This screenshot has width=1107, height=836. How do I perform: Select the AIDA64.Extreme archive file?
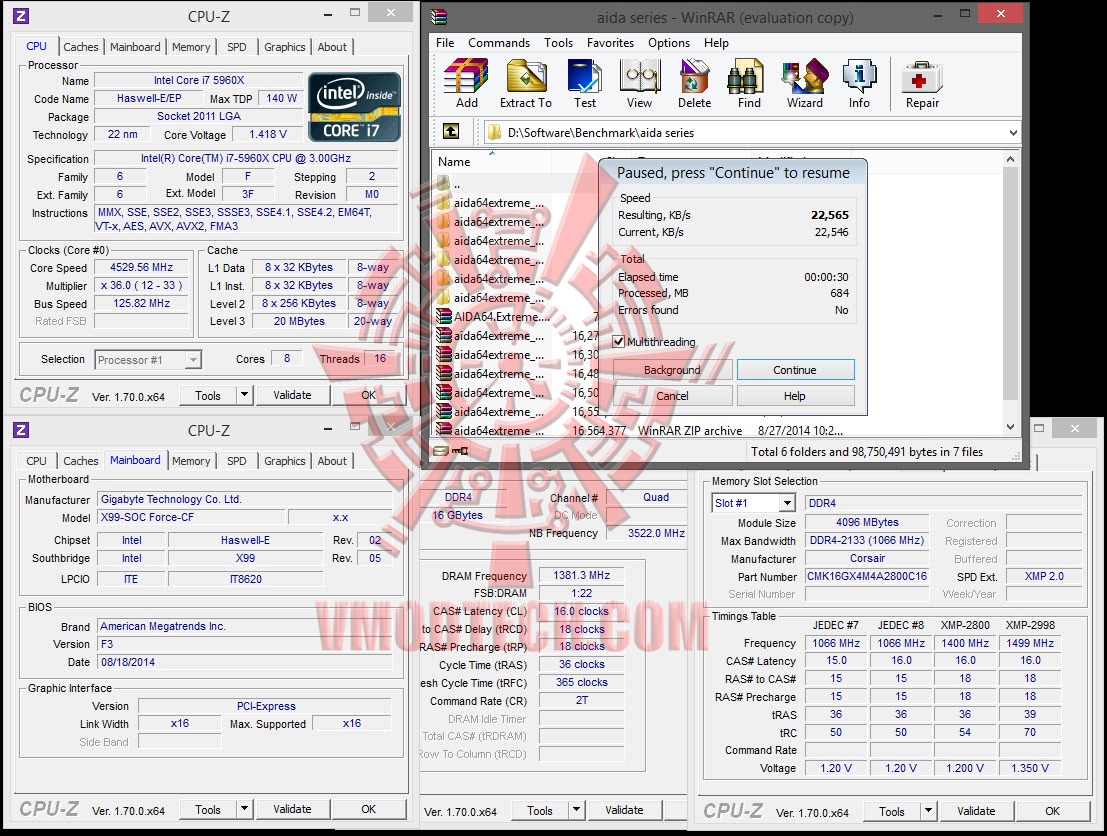click(x=493, y=316)
